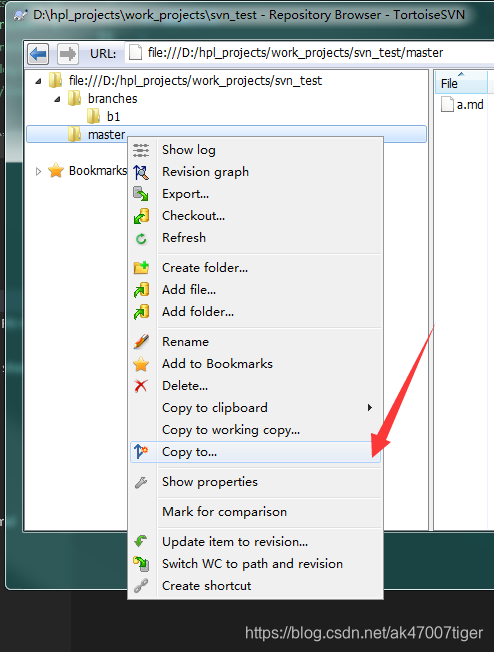This screenshot has height=652, width=494.
Task: Select Copy to... menu entry
Action: pos(255,452)
